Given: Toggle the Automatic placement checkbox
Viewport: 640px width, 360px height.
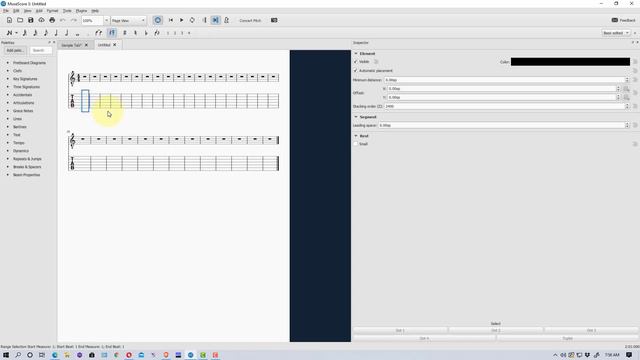Looking at the screenshot, I should coord(356,71).
